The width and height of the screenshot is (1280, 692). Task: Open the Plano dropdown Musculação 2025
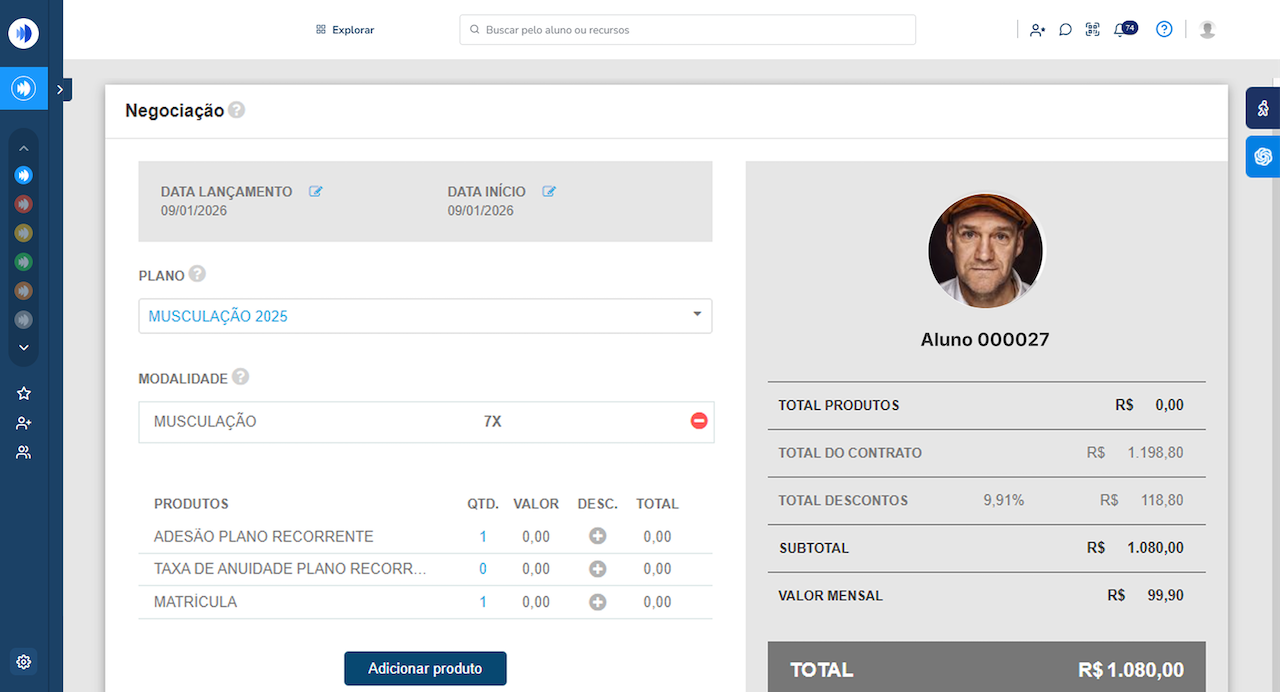[425, 316]
